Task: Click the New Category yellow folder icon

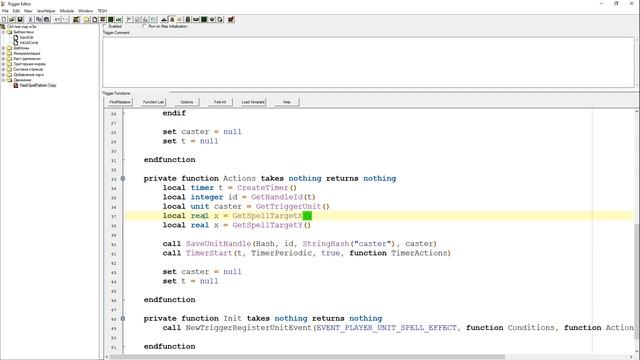Action: click(86, 20)
